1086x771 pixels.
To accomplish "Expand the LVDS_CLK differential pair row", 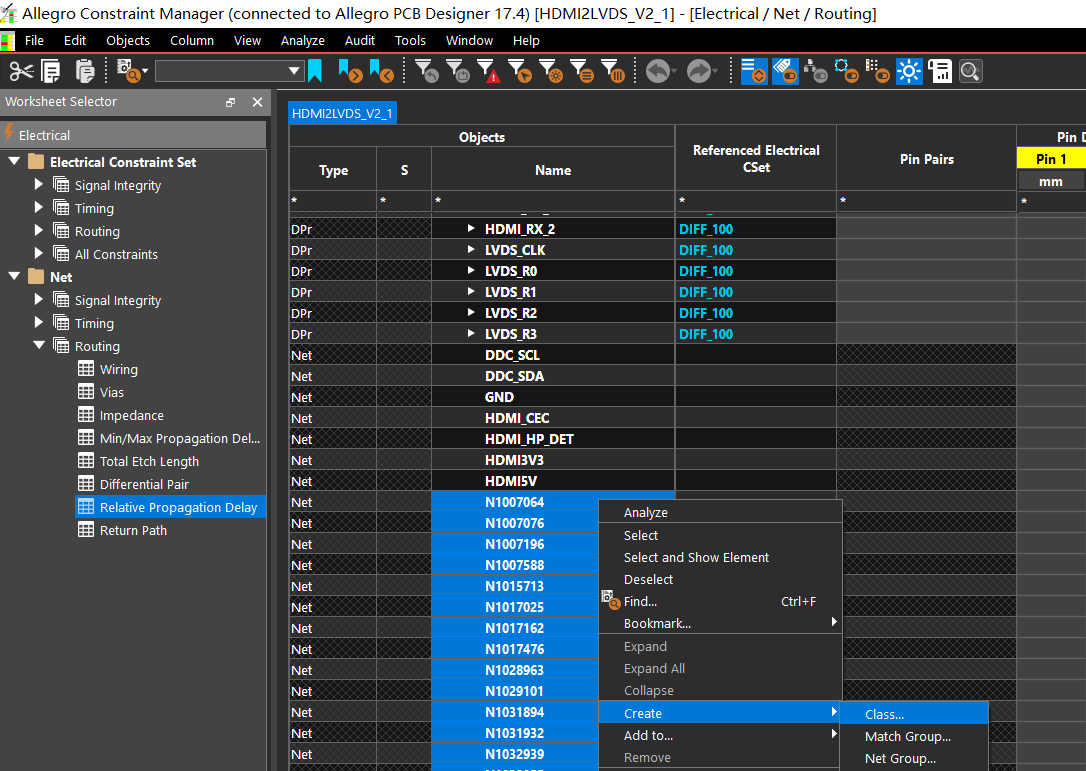I will [471, 249].
